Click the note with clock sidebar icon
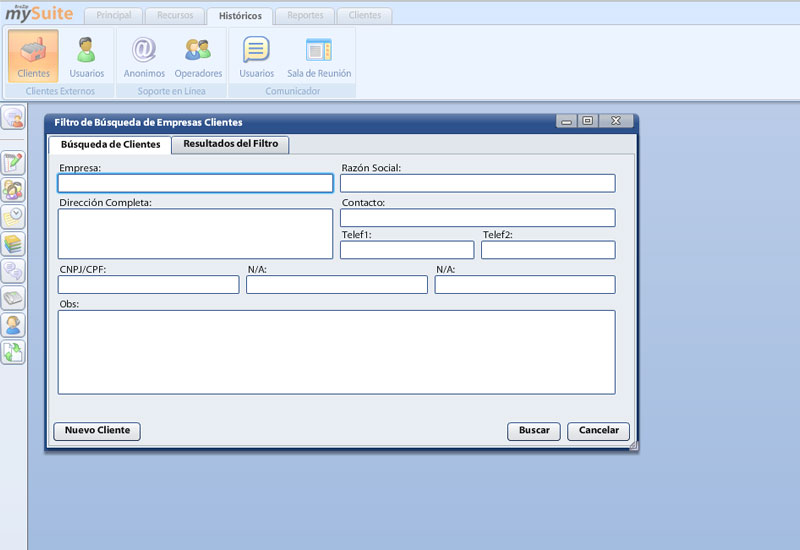 (x=13, y=217)
